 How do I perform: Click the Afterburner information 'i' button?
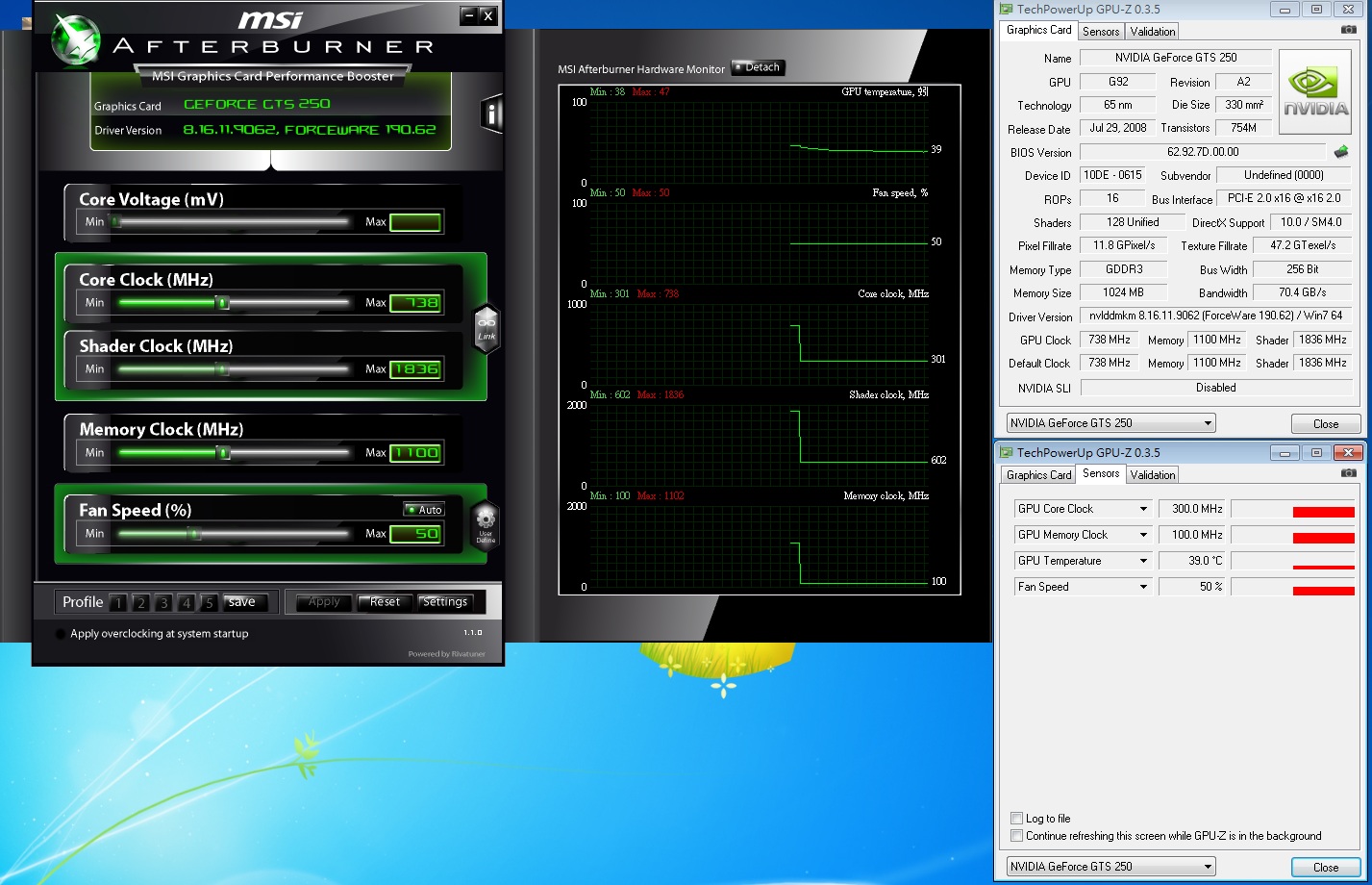[x=491, y=114]
